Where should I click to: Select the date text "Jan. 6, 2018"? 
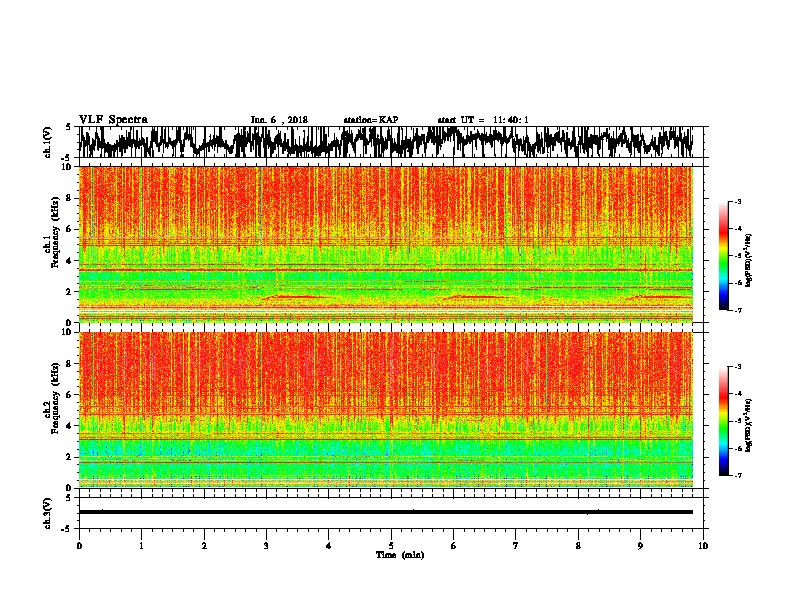coord(279,120)
